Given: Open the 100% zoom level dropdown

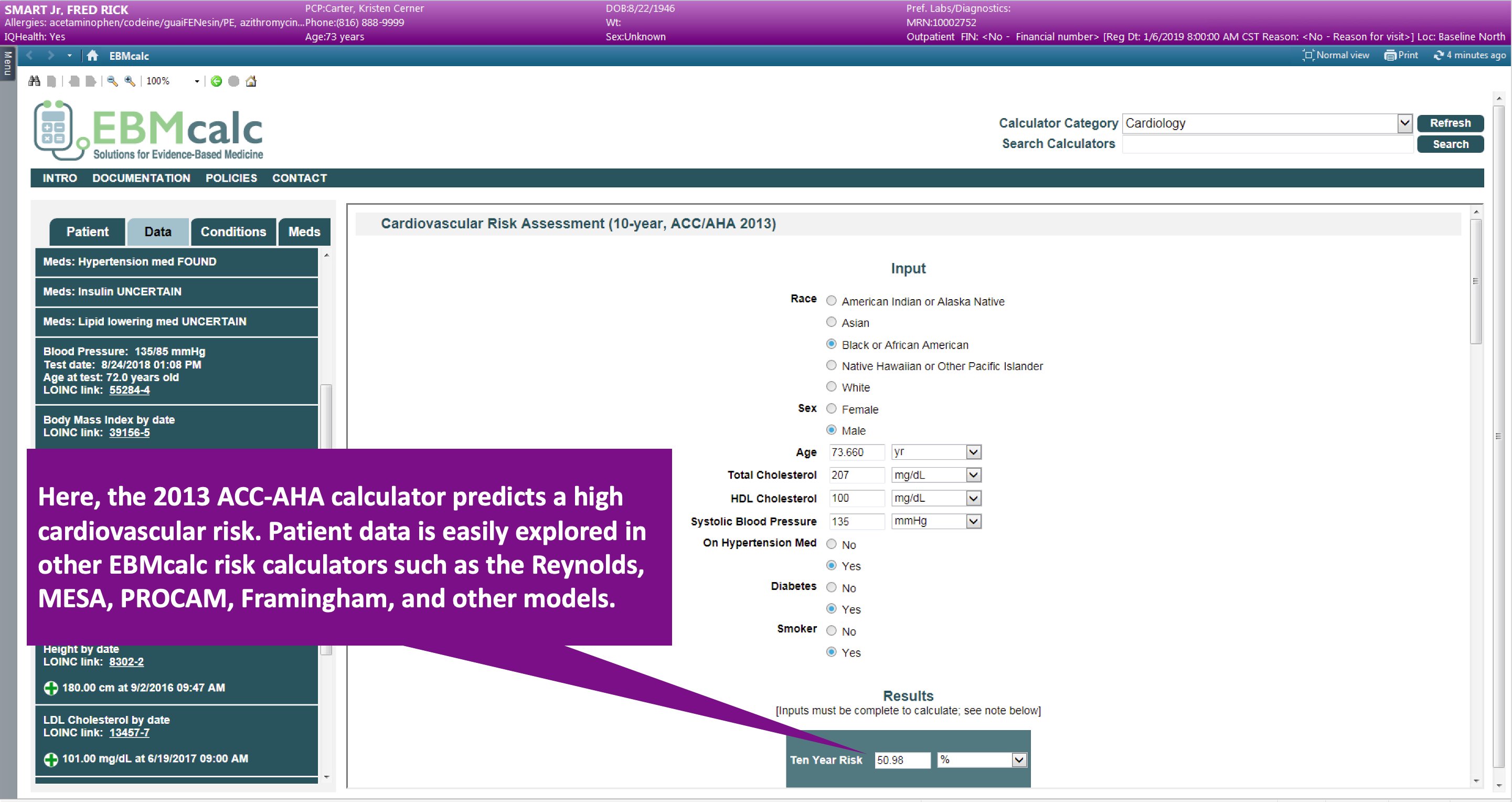Looking at the screenshot, I should click(197, 81).
